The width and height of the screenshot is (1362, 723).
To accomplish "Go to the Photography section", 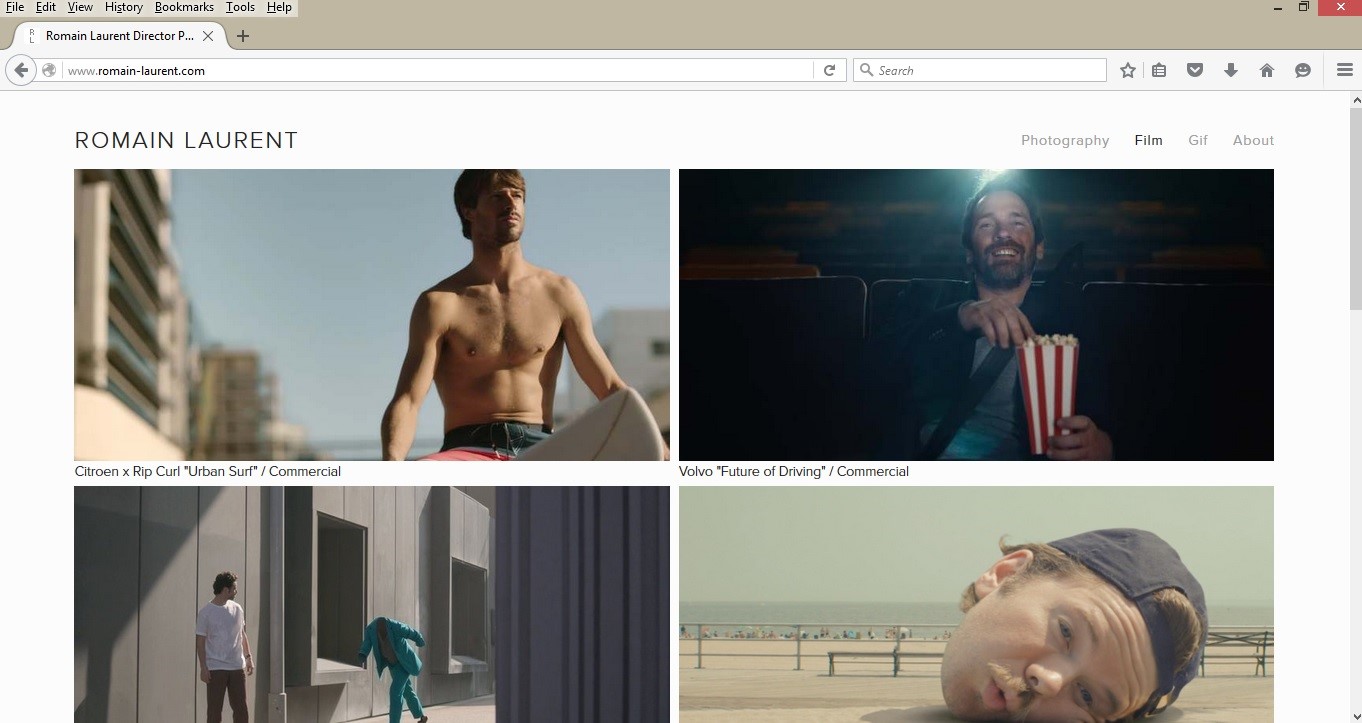I will [1065, 140].
